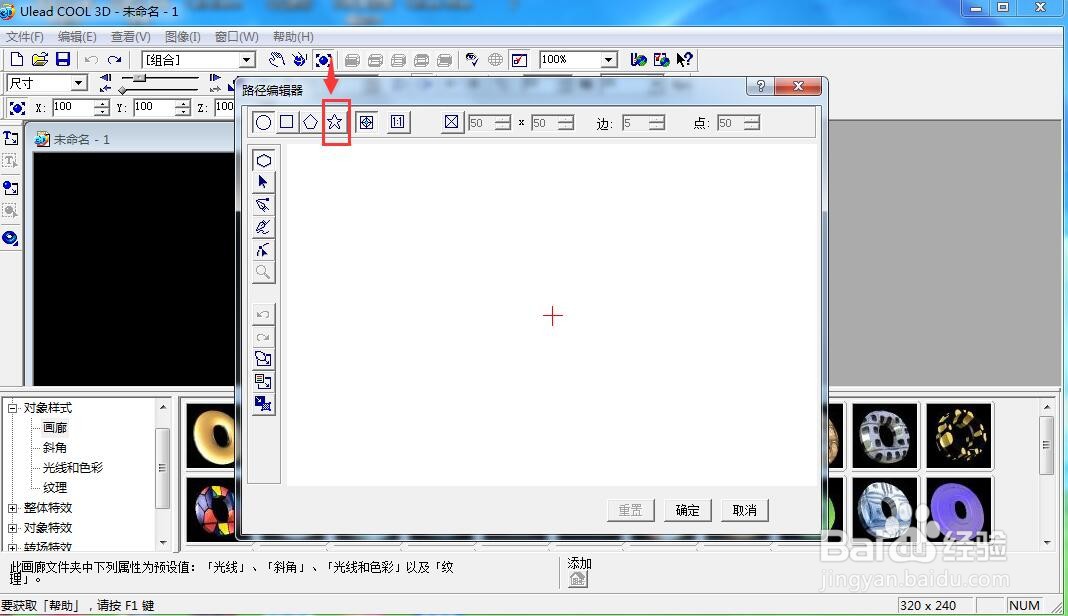Toggle the resize object tool in toolbar

pos(324,60)
